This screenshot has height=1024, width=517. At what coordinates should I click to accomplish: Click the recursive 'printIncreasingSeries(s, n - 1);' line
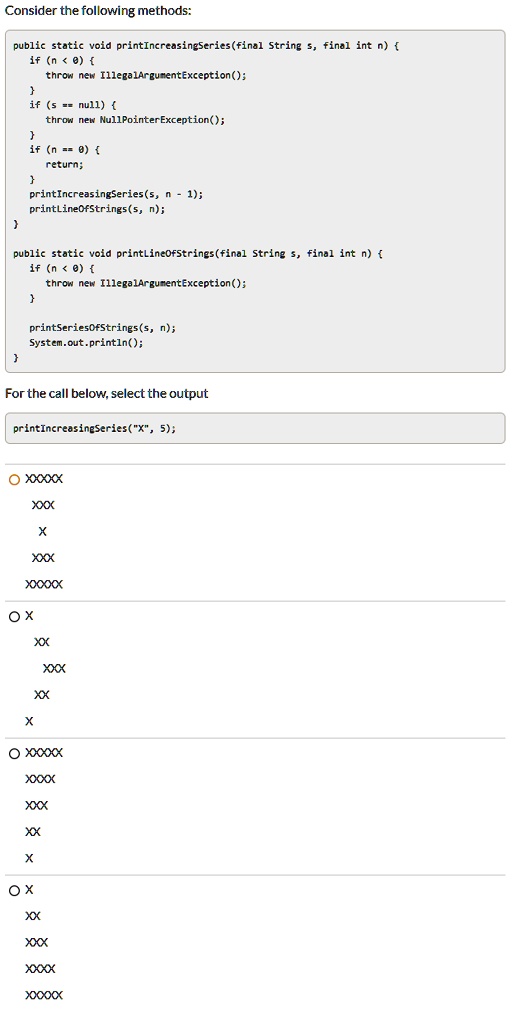coord(116,194)
